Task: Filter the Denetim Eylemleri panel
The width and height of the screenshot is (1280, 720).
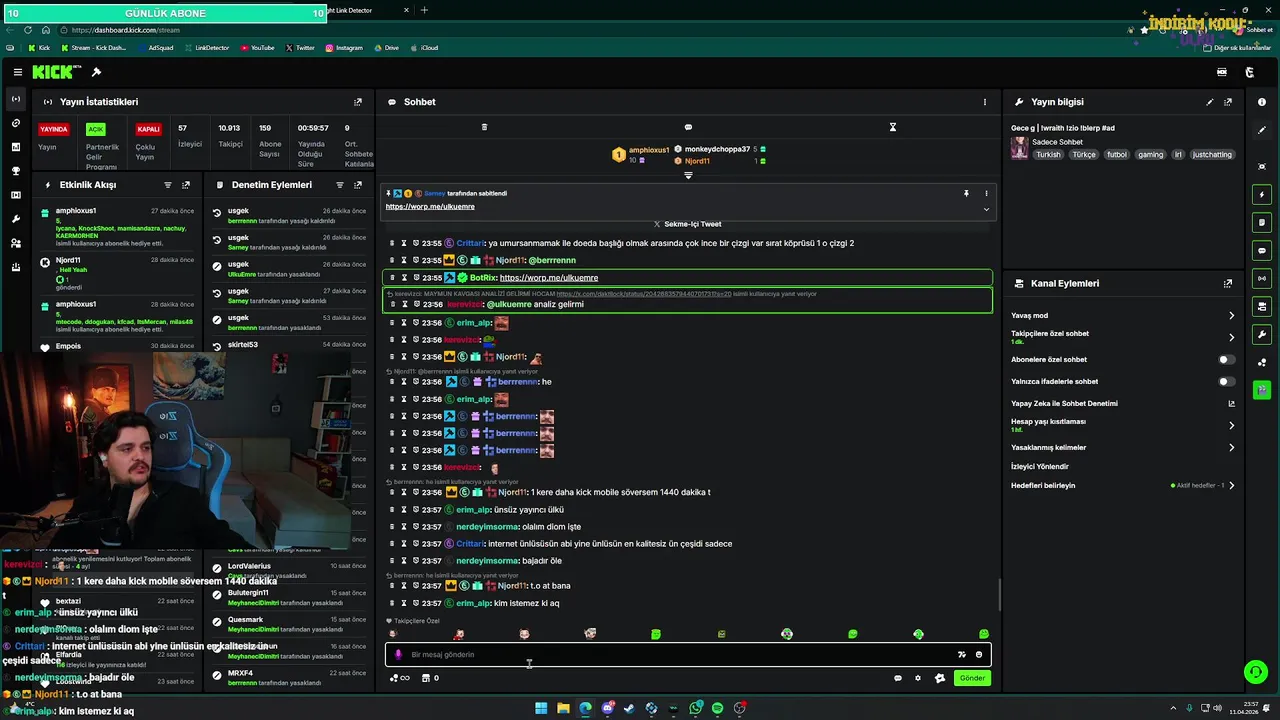Action: [x=340, y=185]
